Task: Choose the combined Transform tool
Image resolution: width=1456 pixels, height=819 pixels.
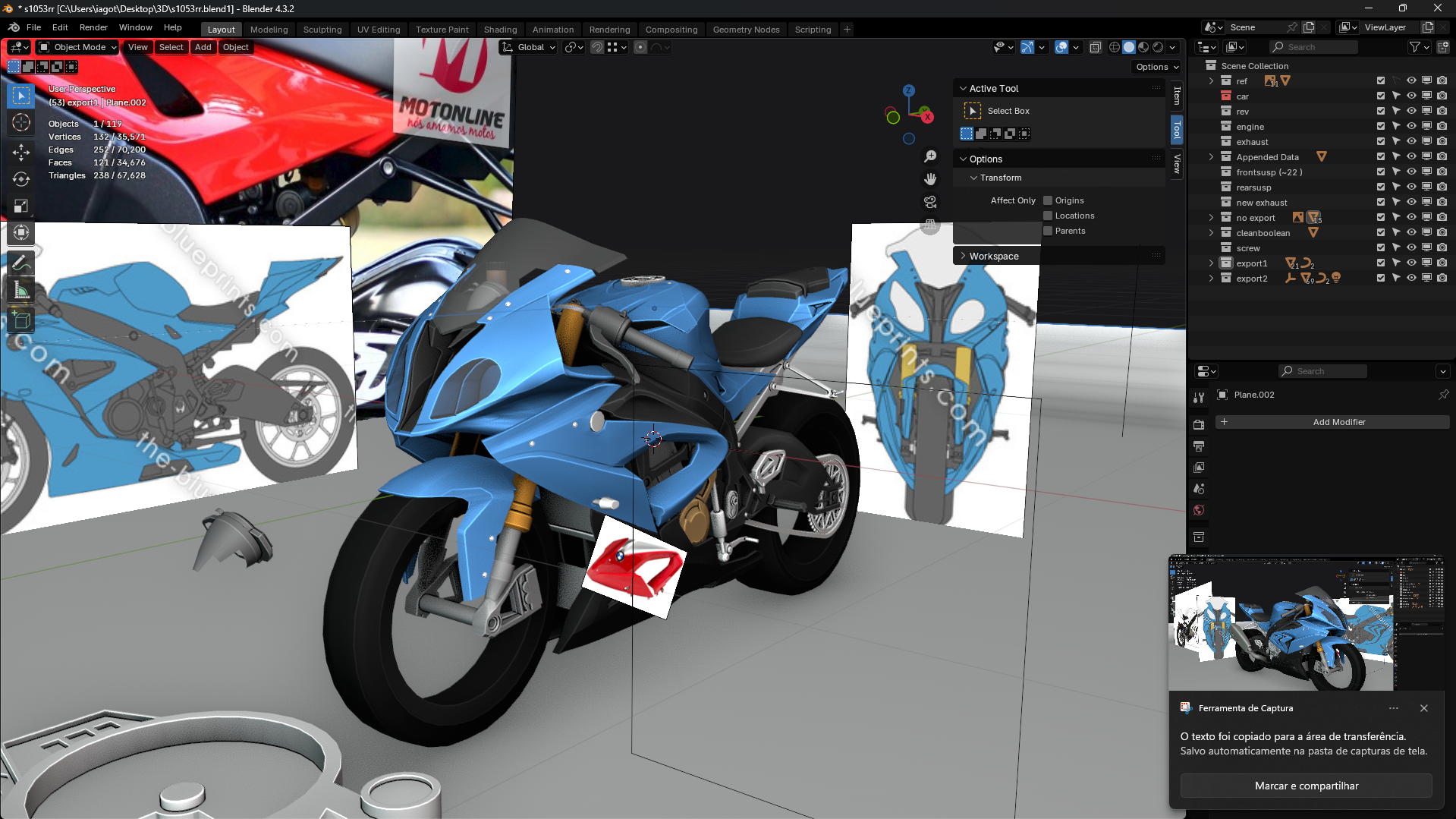Action: click(x=21, y=233)
